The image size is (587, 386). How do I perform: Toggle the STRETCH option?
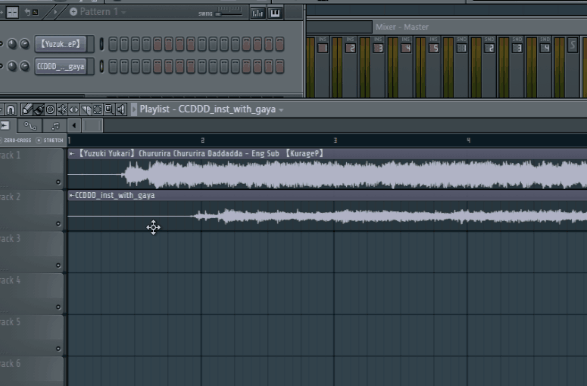tap(51, 140)
